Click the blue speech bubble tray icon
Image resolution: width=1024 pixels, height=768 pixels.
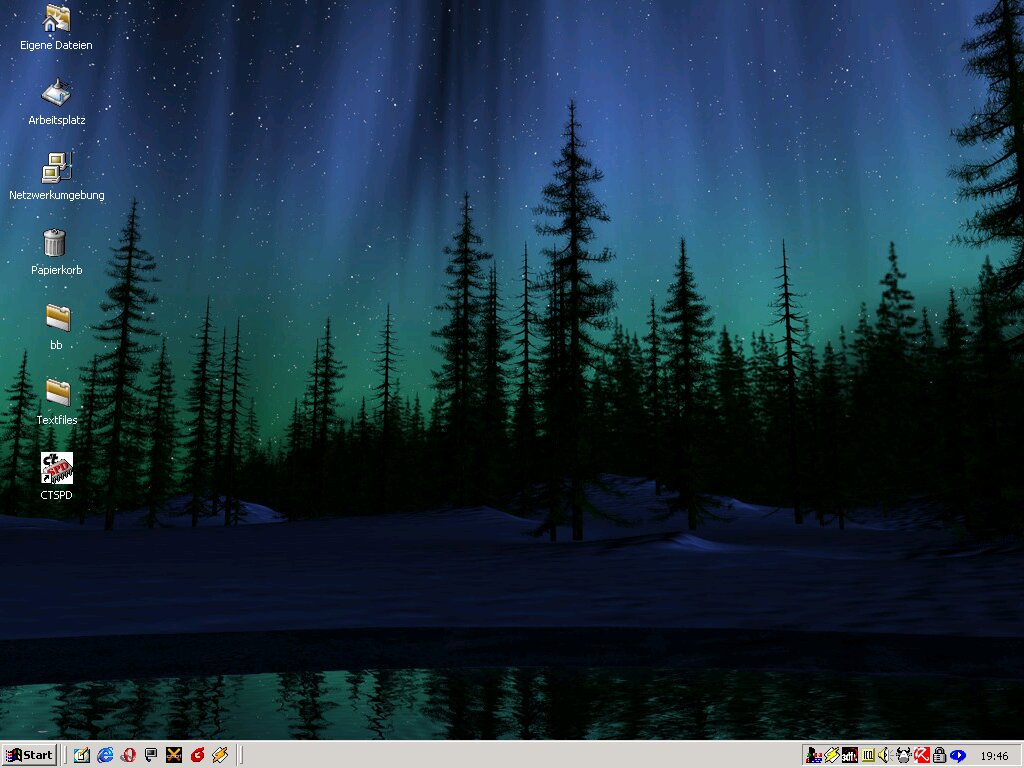(957, 756)
